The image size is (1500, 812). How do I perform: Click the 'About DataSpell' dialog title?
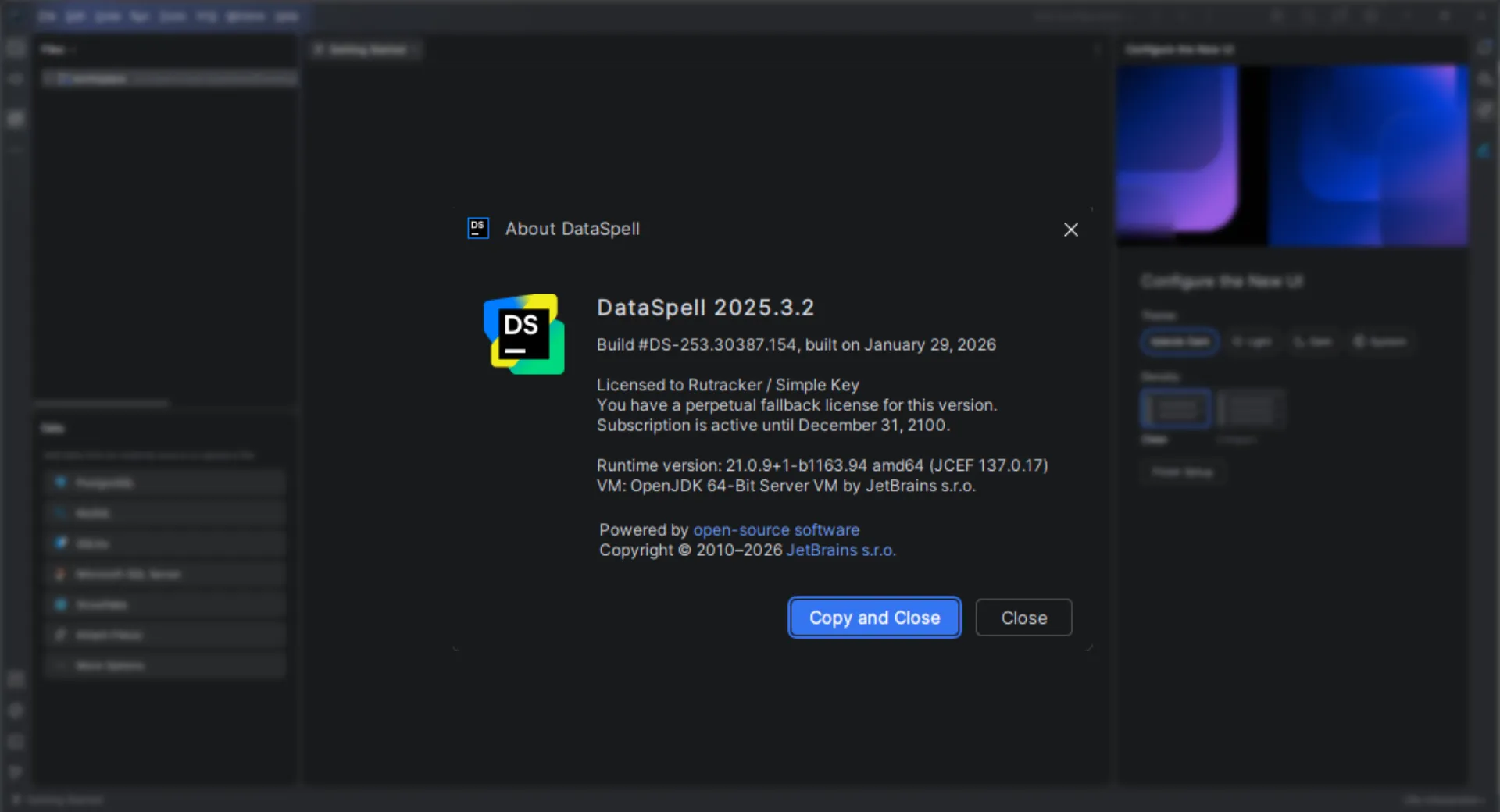pyautogui.click(x=573, y=229)
